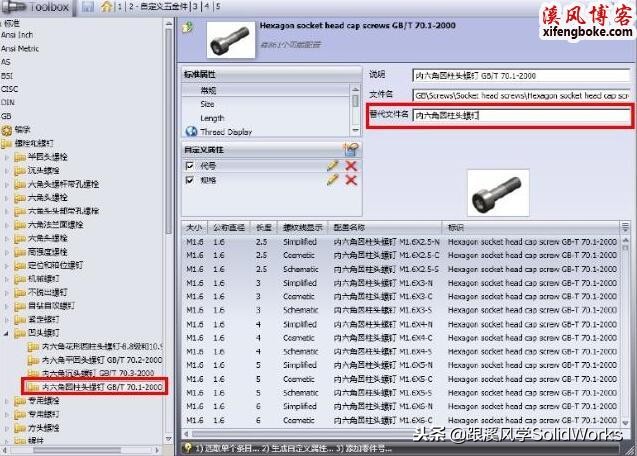Expand the 定位和限位螺钉 node arrow

(x=6, y=266)
